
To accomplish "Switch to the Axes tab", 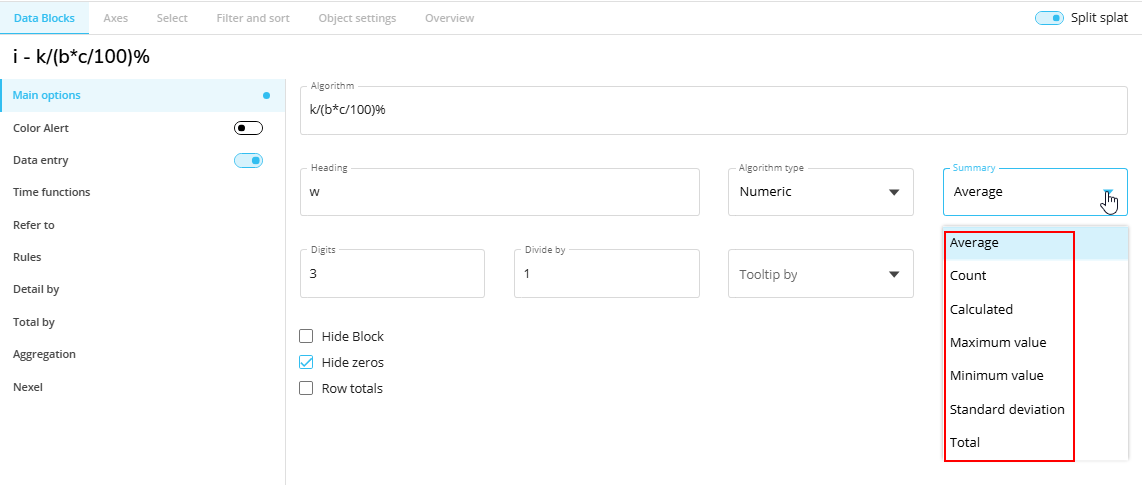I will pyautogui.click(x=115, y=18).
